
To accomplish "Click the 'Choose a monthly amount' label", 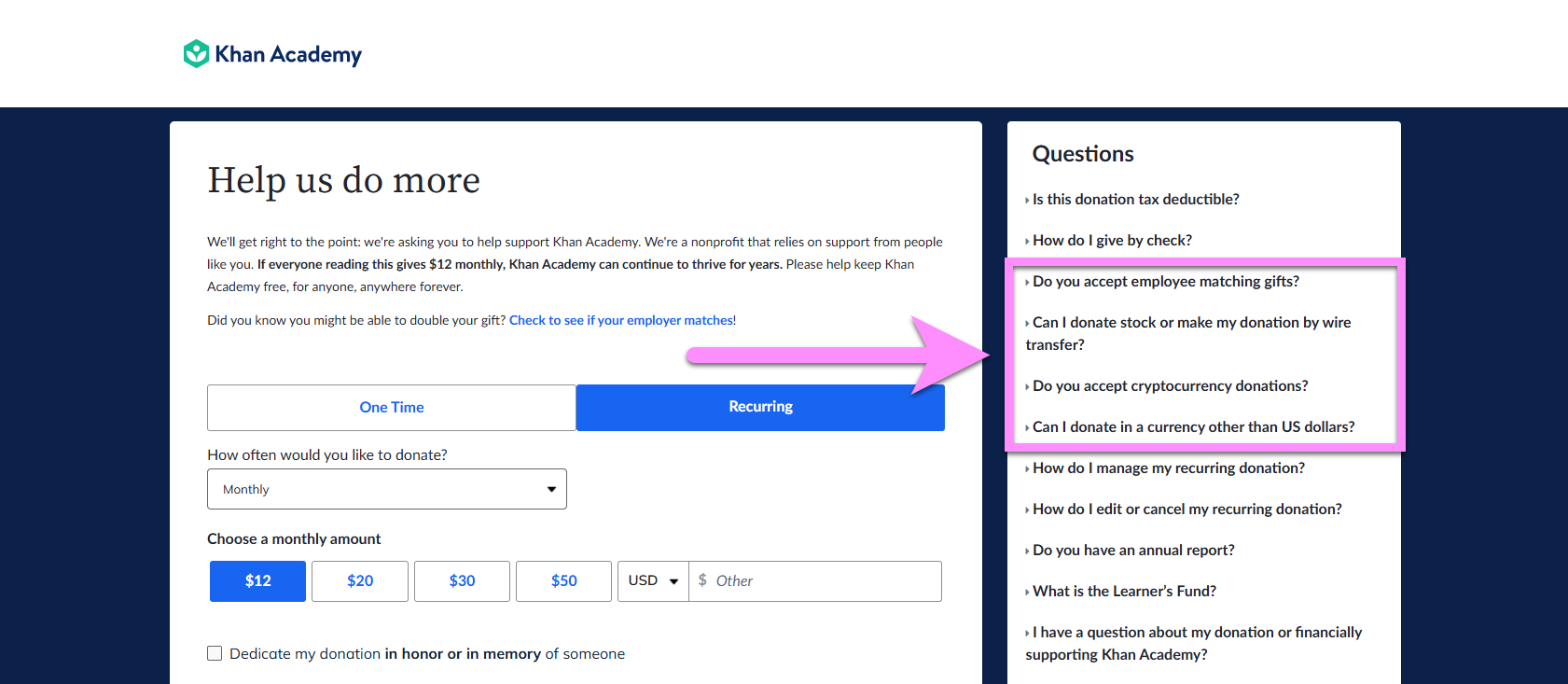I will 294,539.
